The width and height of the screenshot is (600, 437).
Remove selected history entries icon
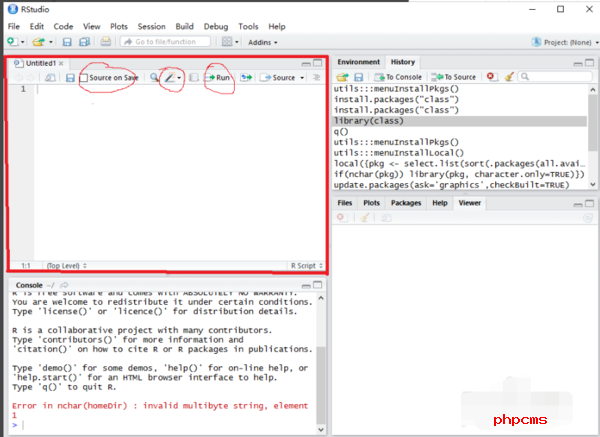click(x=491, y=77)
